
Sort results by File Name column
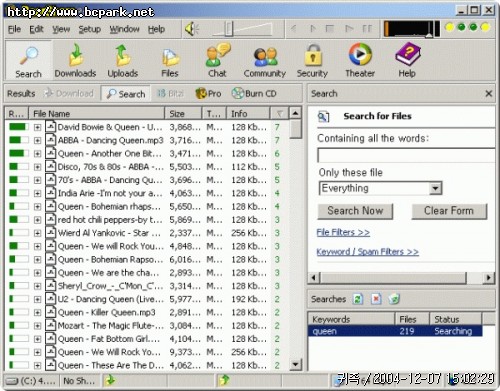tap(97, 114)
